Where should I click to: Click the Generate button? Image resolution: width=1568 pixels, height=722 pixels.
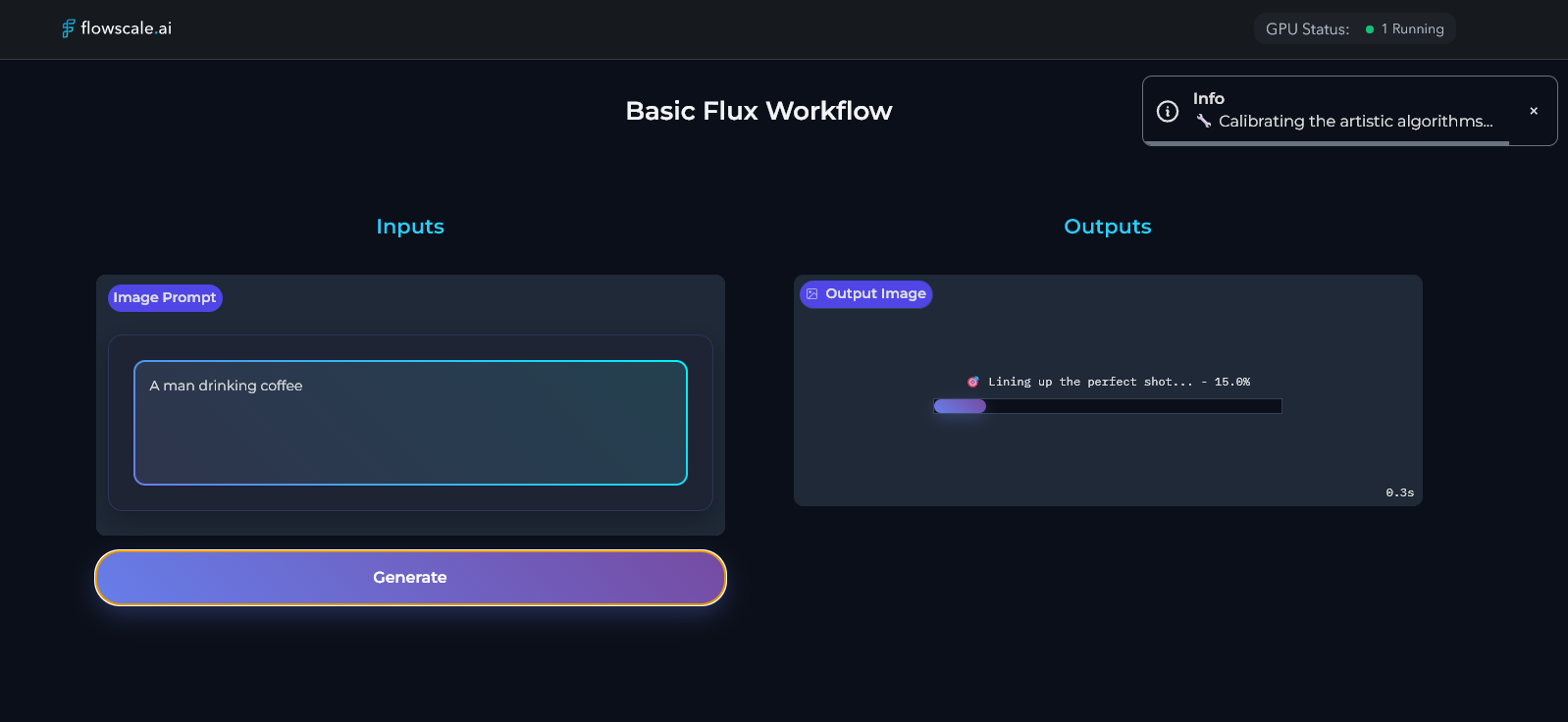[x=410, y=578]
